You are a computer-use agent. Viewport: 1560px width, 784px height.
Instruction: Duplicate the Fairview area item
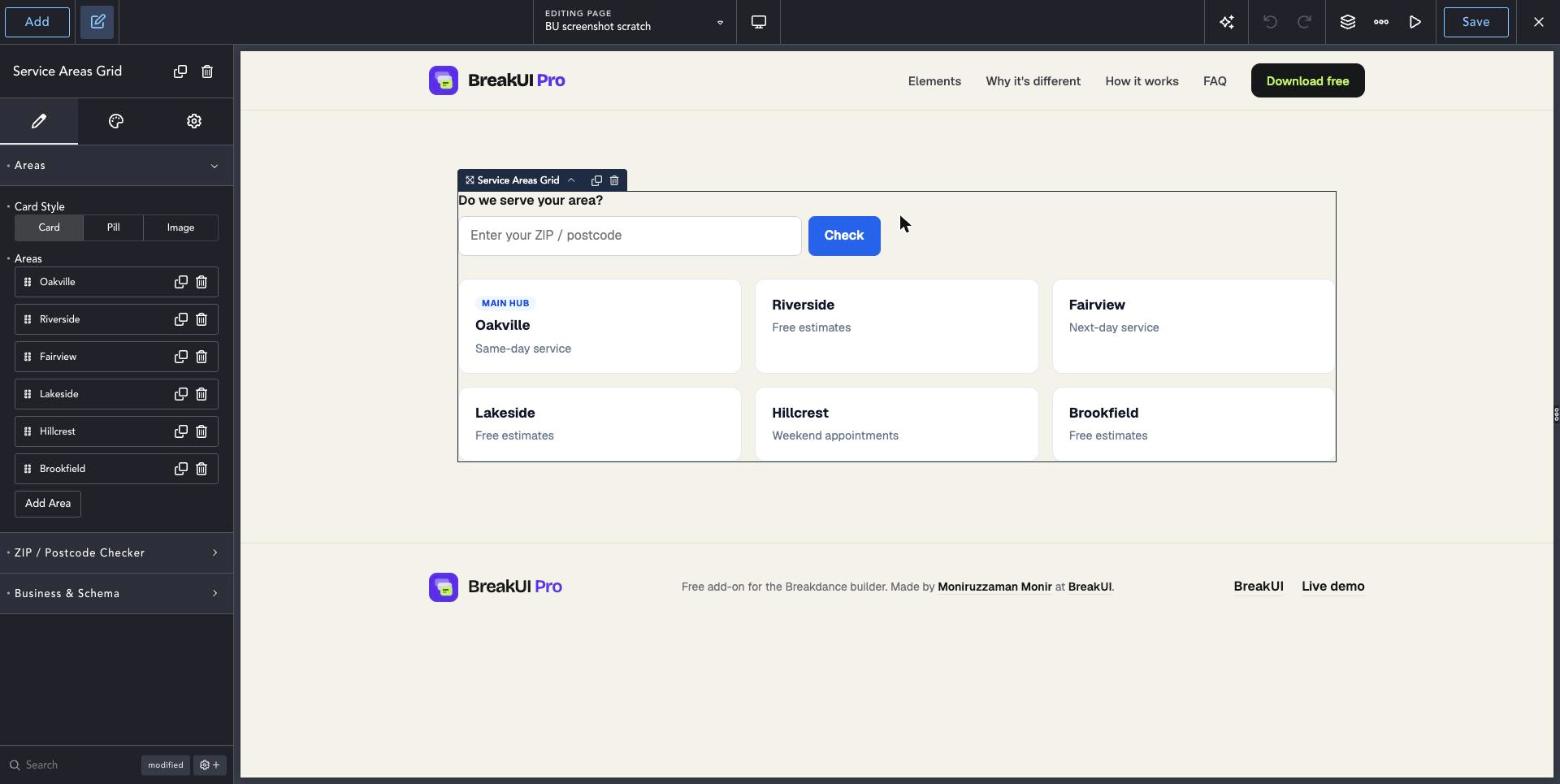pos(181,357)
